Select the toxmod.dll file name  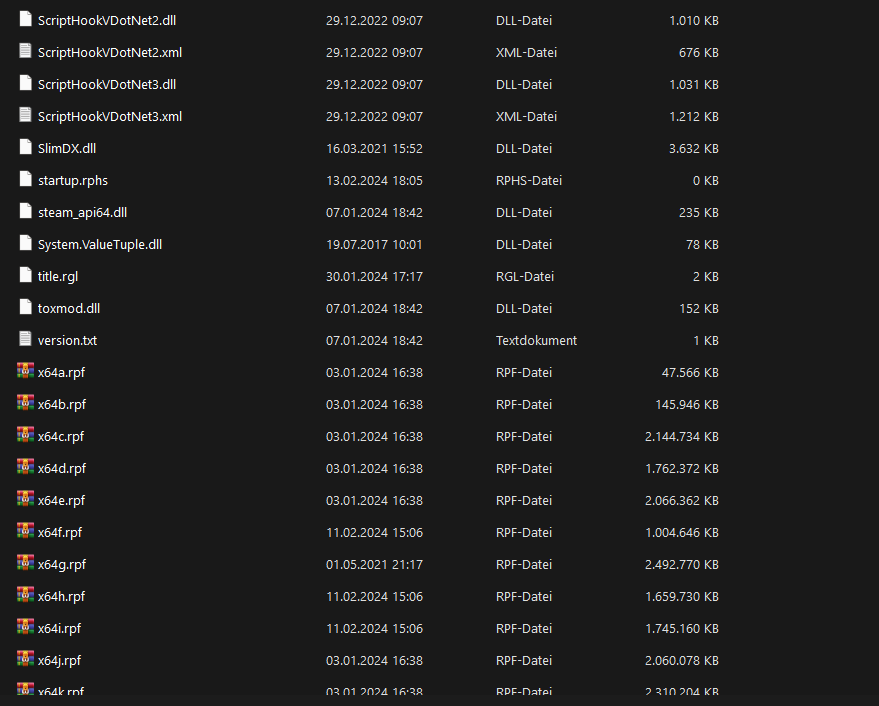click(x=69, y=308)
